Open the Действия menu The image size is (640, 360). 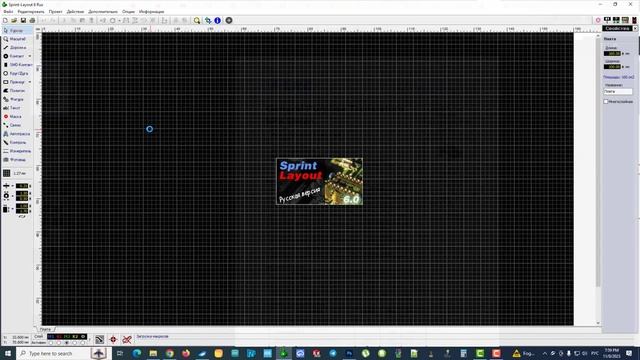click(75, 12)
